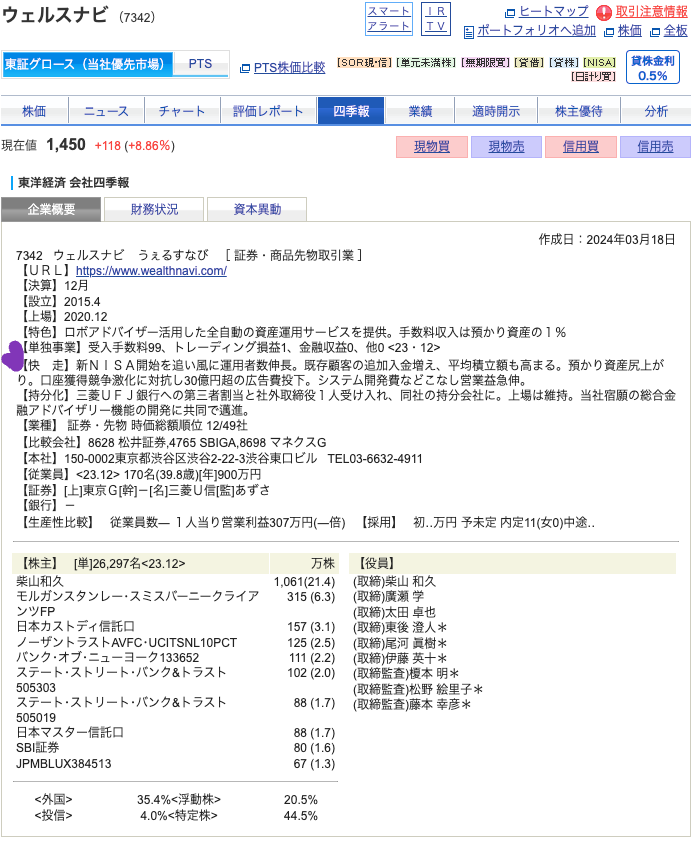
Task: Select the 企業概要 sub-tab
Action: 51,209
